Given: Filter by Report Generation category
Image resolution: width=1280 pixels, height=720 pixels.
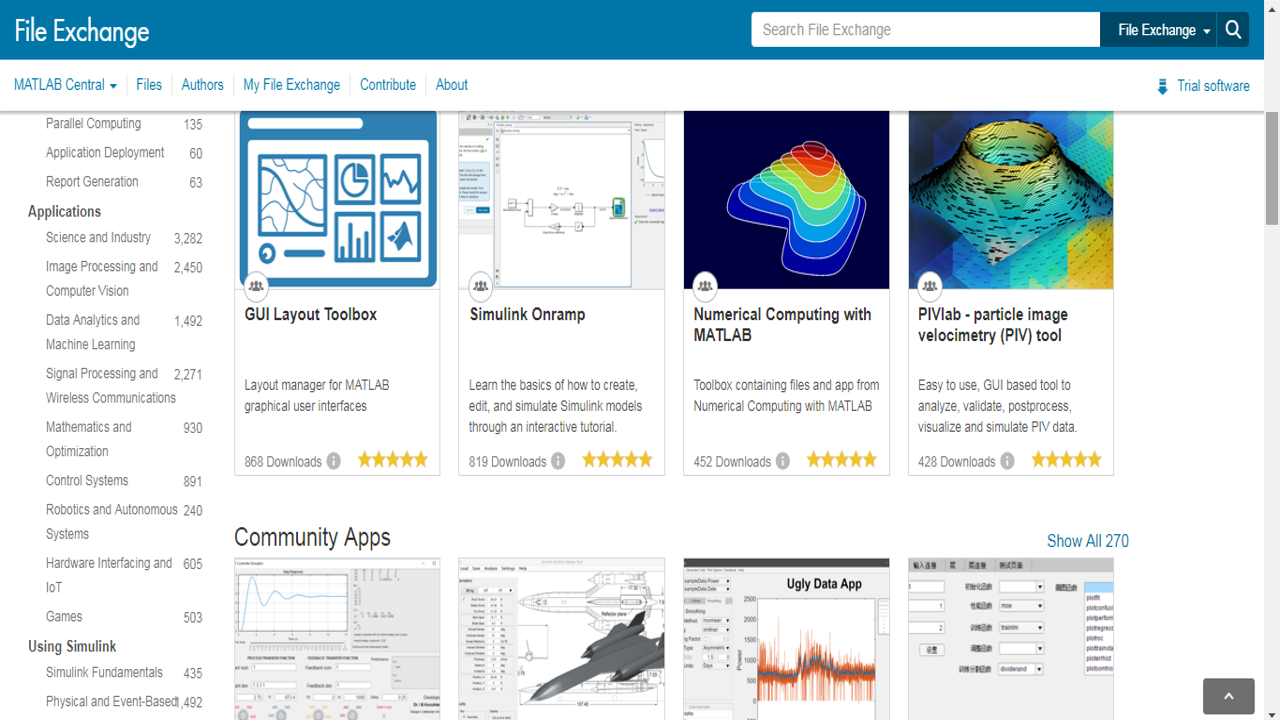Looking at the screenshot, I should [92, 182].
